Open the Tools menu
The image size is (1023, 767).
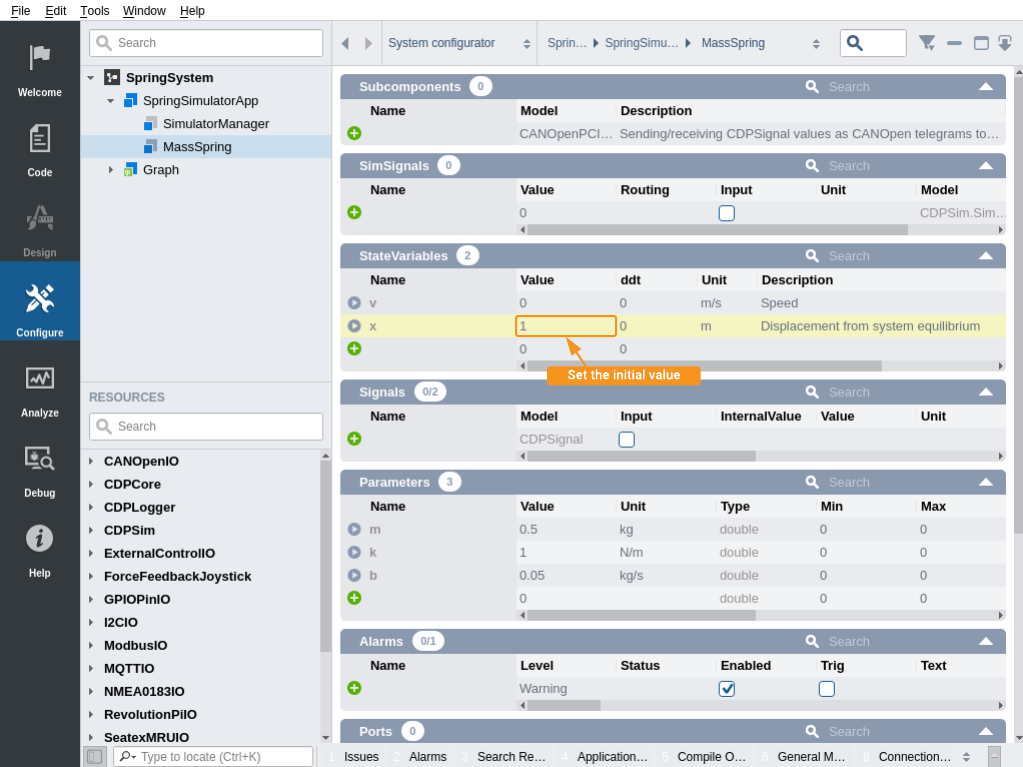click(94, 10)
